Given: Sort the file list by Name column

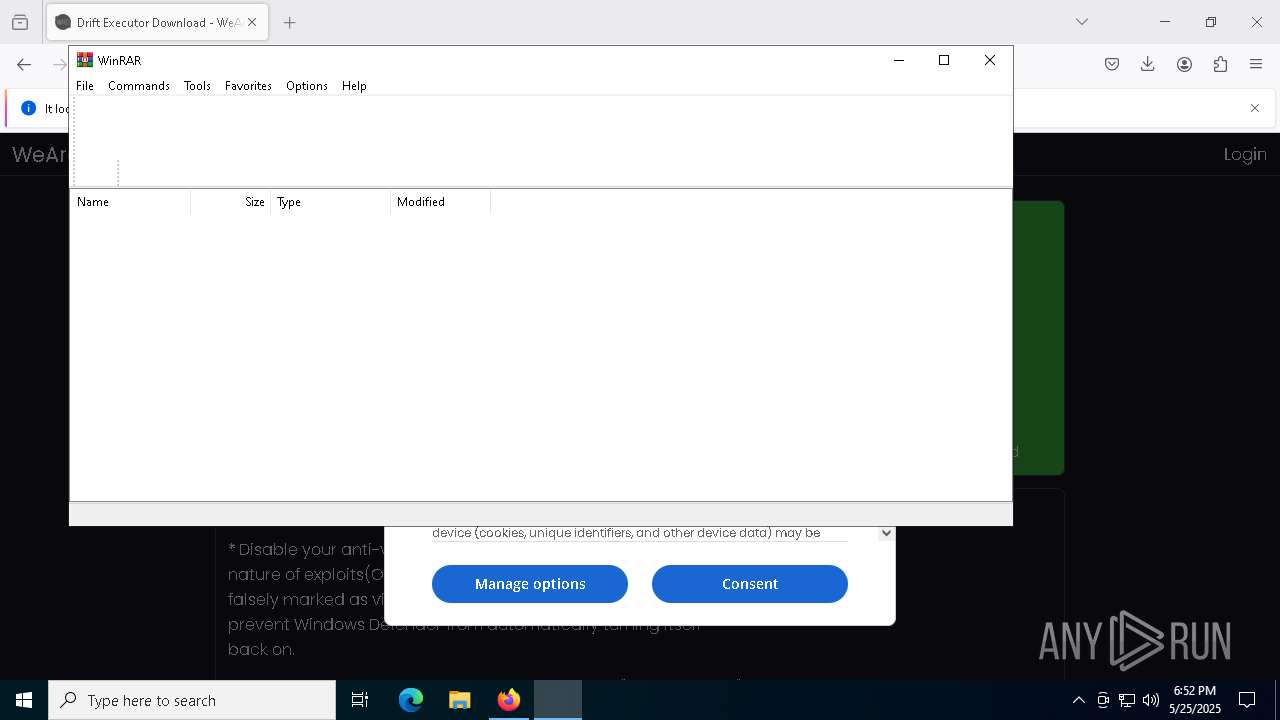Looking at the screenshot, I should pyautogui.click(x=130, y=202).
